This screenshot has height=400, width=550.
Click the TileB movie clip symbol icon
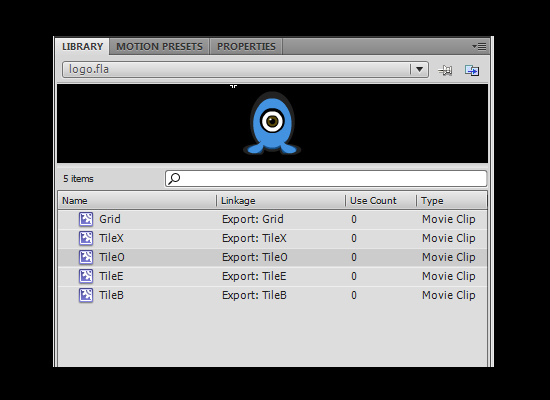click(86, 295)
